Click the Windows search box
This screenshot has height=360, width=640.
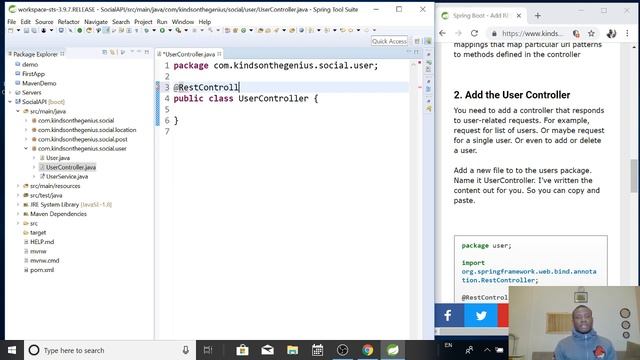coord(109,350)
